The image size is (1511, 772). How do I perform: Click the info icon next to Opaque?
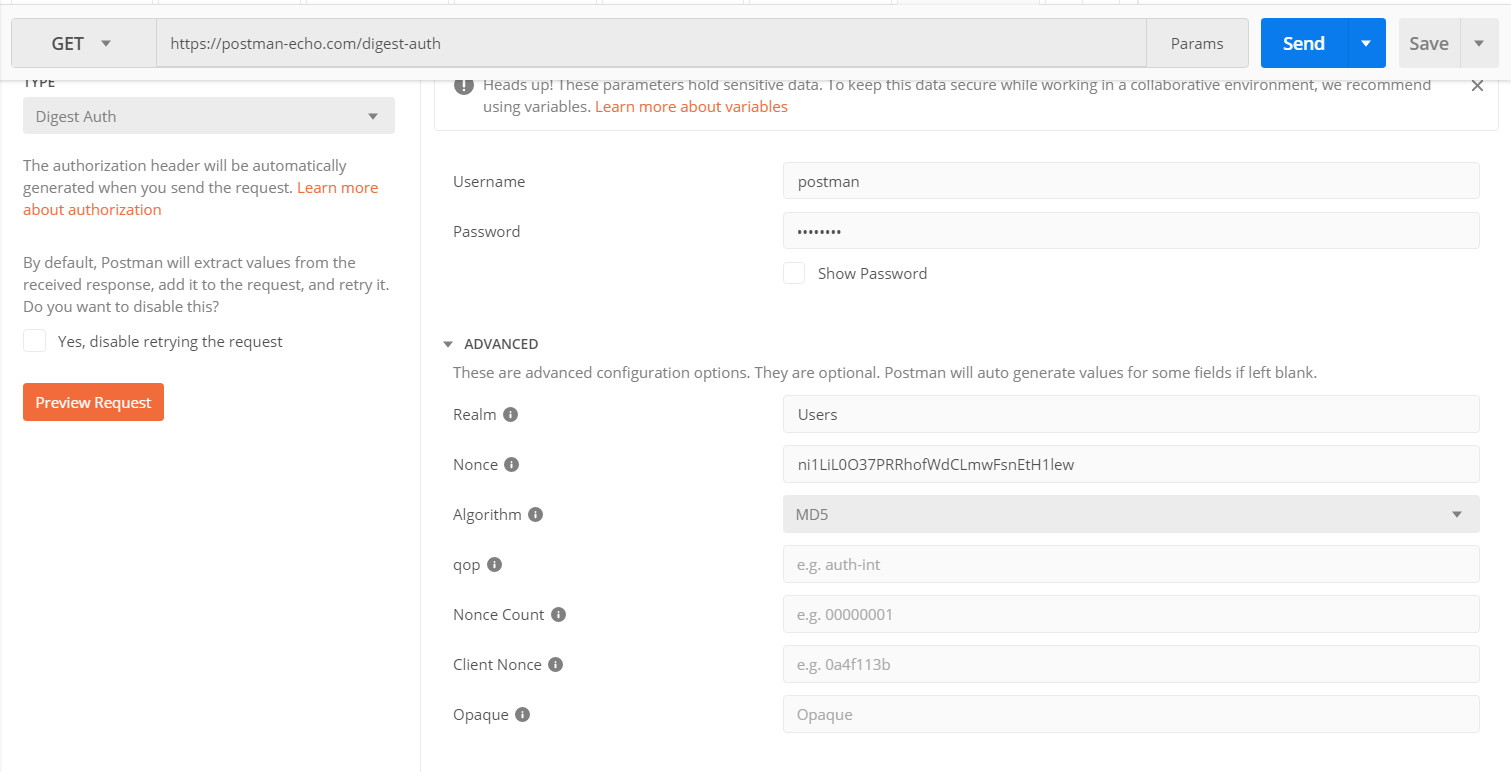[523, 714]
